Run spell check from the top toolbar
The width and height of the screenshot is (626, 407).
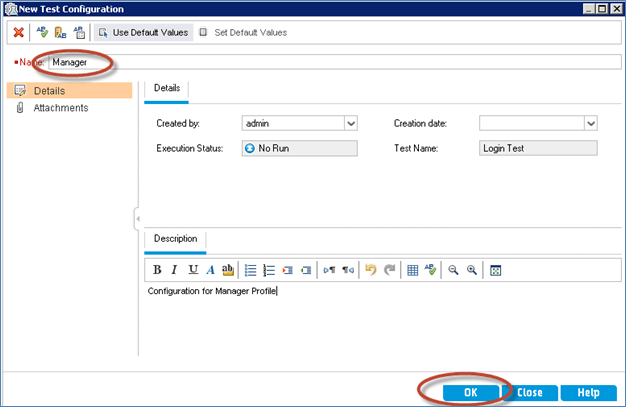coord(42,32)
